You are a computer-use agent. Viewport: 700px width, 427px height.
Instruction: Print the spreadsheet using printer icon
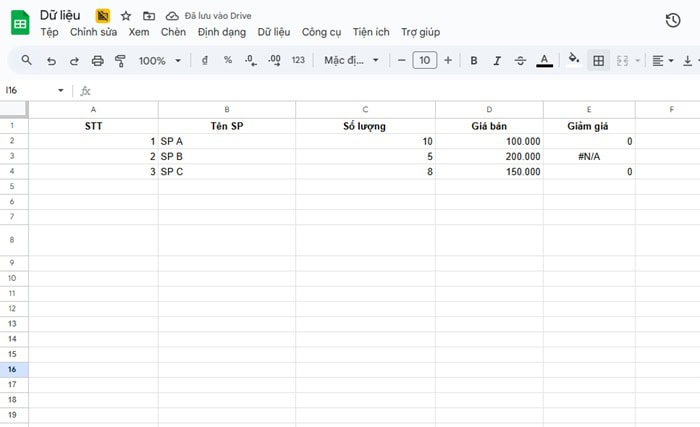click(97, 61)
